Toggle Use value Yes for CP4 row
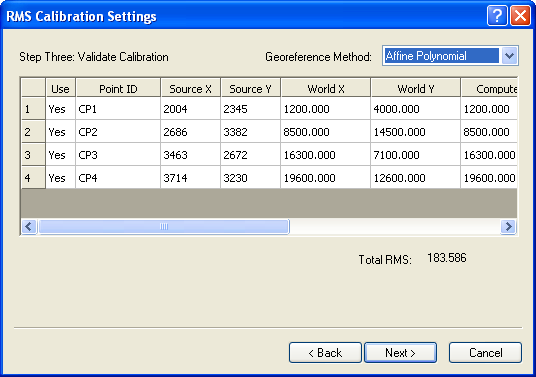 point(61,177)
